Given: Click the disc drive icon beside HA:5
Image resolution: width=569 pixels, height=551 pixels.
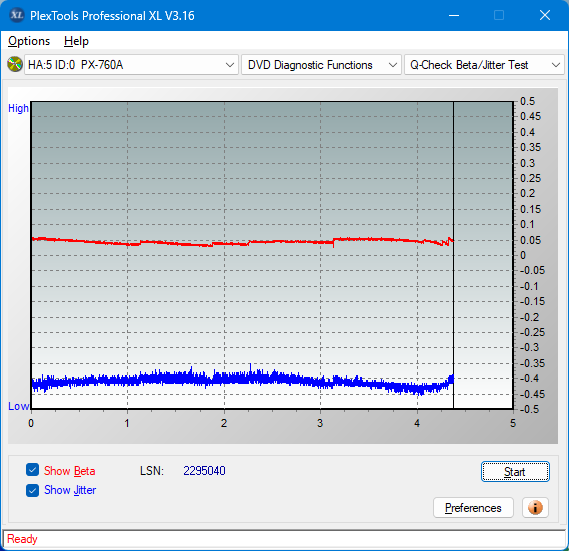Looking at the screenshot, I should point(15,65).
